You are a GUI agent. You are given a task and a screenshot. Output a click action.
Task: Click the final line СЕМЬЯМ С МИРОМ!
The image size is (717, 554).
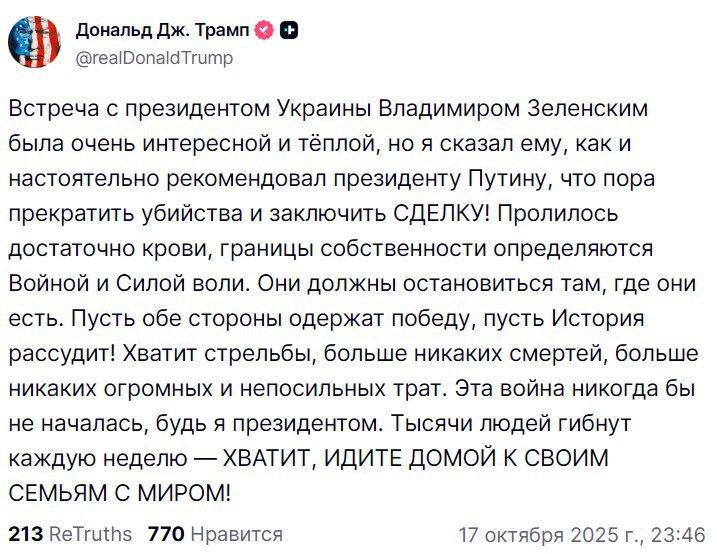click(119, 492)
